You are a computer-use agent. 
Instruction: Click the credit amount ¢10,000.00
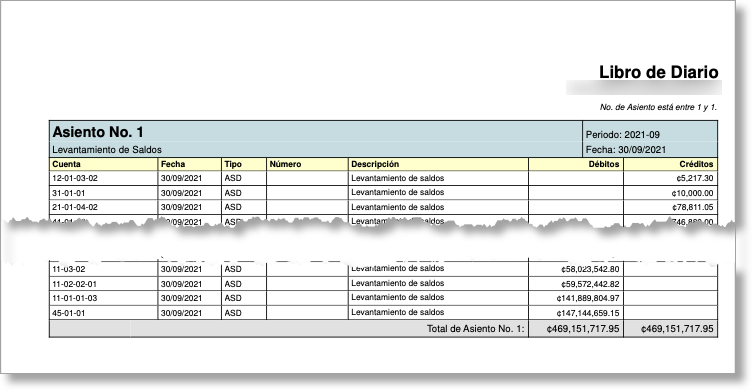coord(692,193)
